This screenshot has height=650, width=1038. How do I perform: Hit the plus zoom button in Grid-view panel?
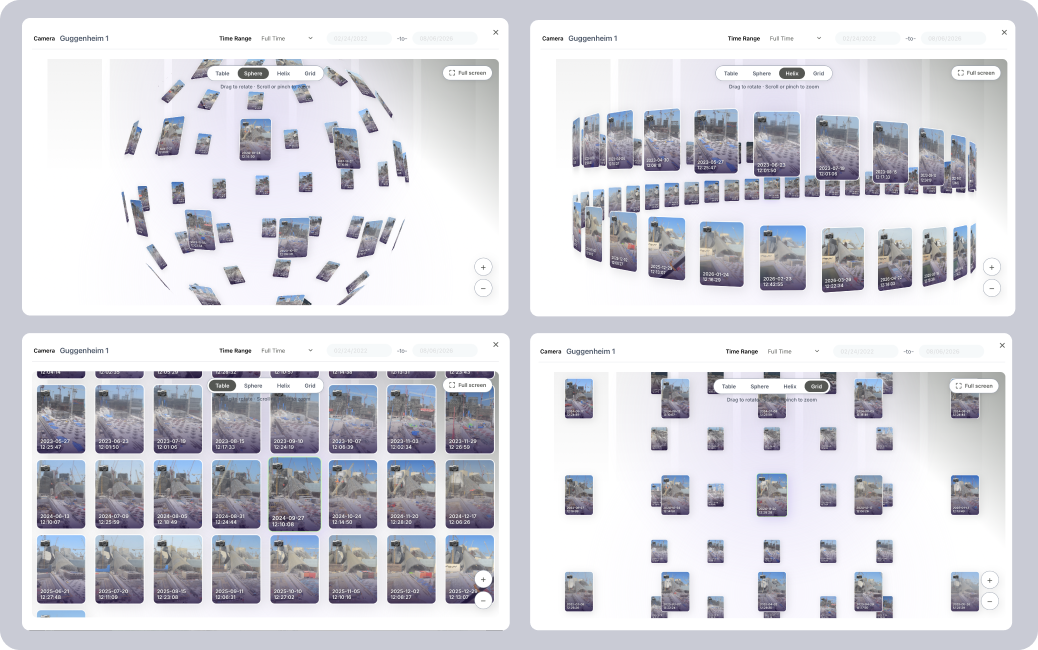[x=990, y=580]
